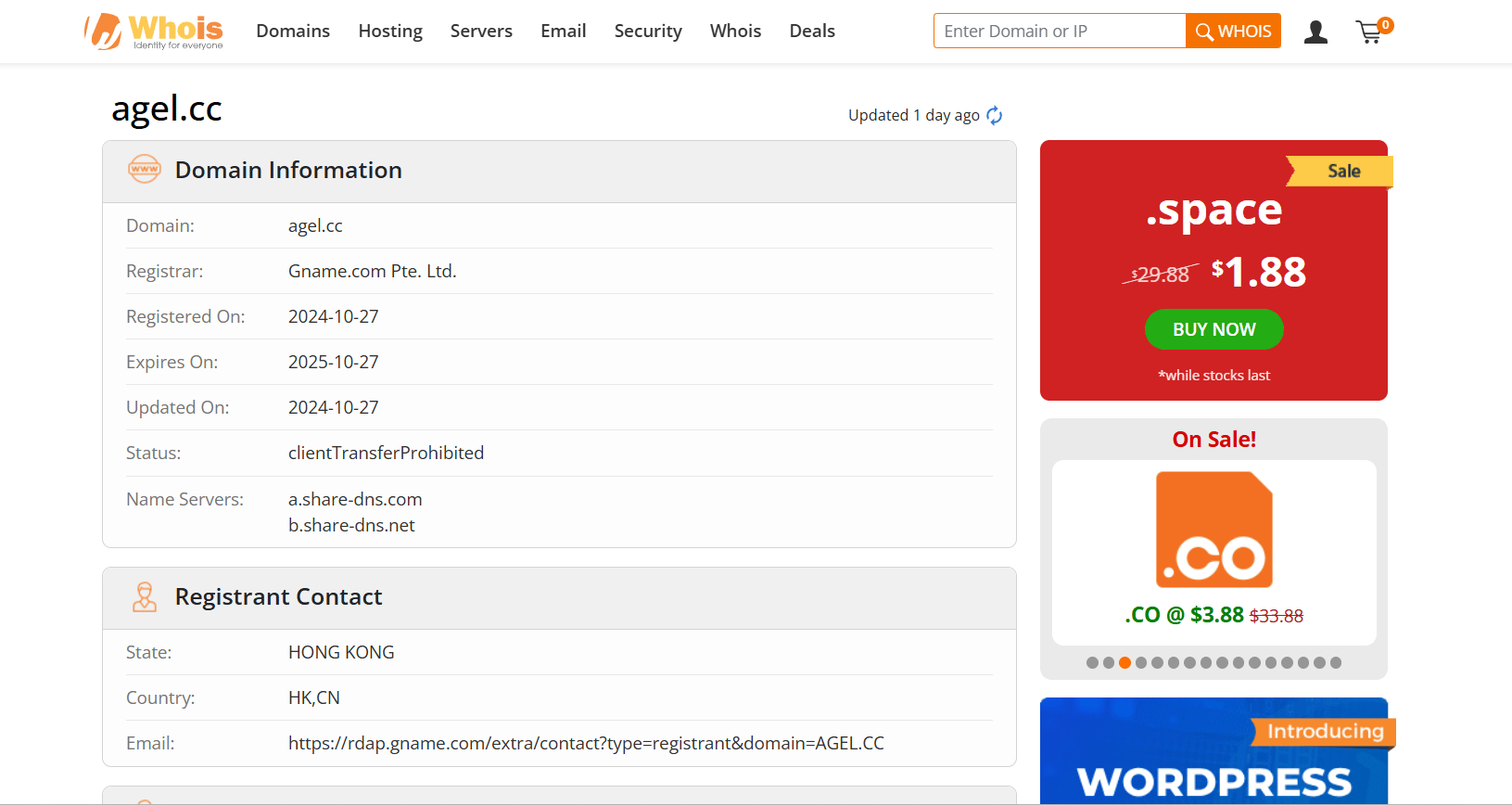
Task: Click the "Expires On:" field label
Action: (172, 362)
